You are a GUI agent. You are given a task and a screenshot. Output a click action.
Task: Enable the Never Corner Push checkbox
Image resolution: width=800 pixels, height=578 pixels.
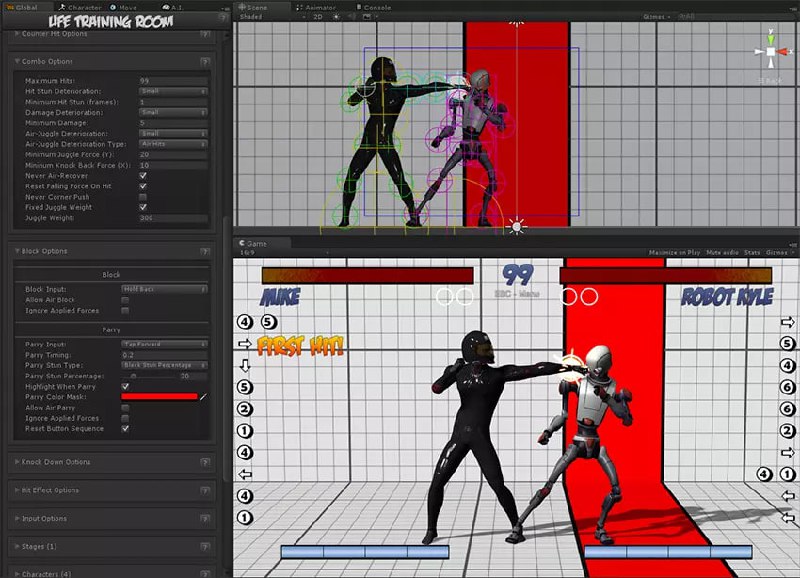point(143,197)
